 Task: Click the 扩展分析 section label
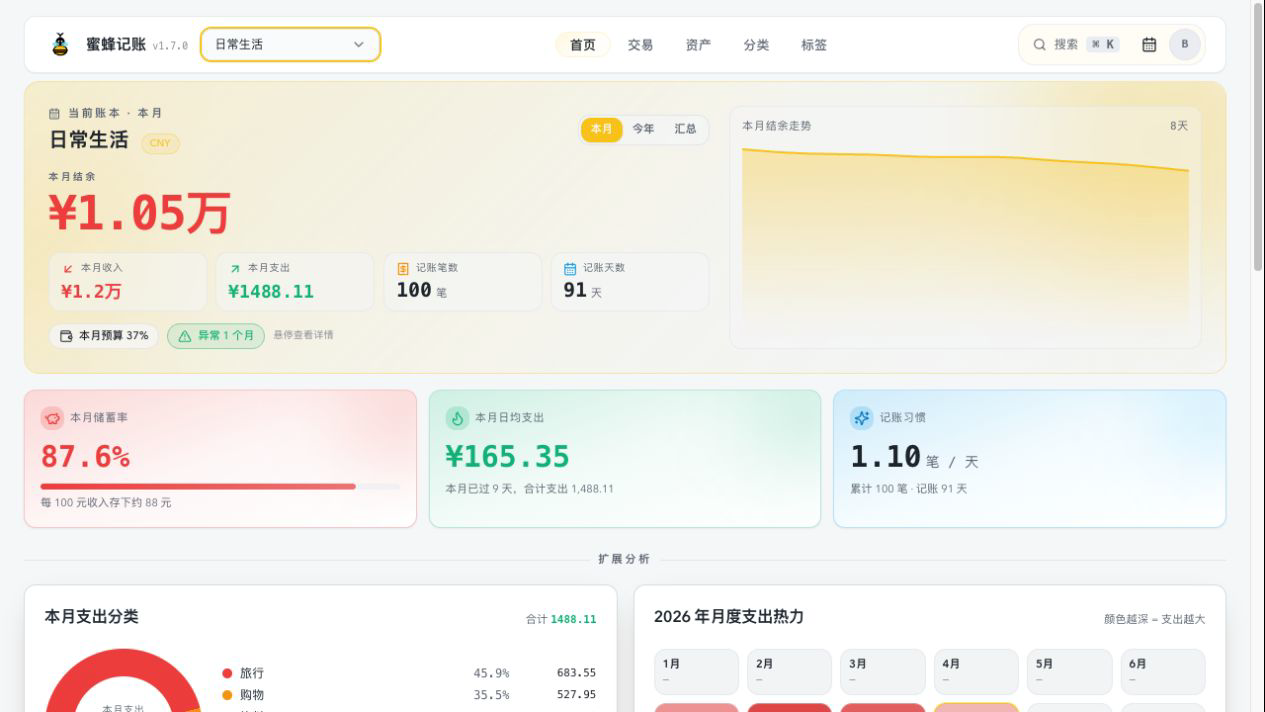tap(624, 559)
